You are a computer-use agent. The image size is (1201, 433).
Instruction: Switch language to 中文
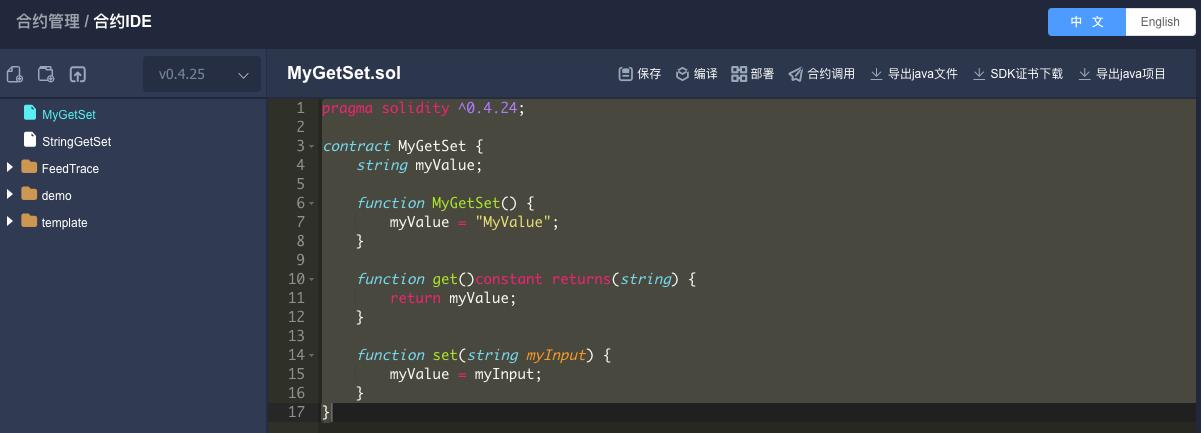pyautogui.click(x=1087, y=22)
